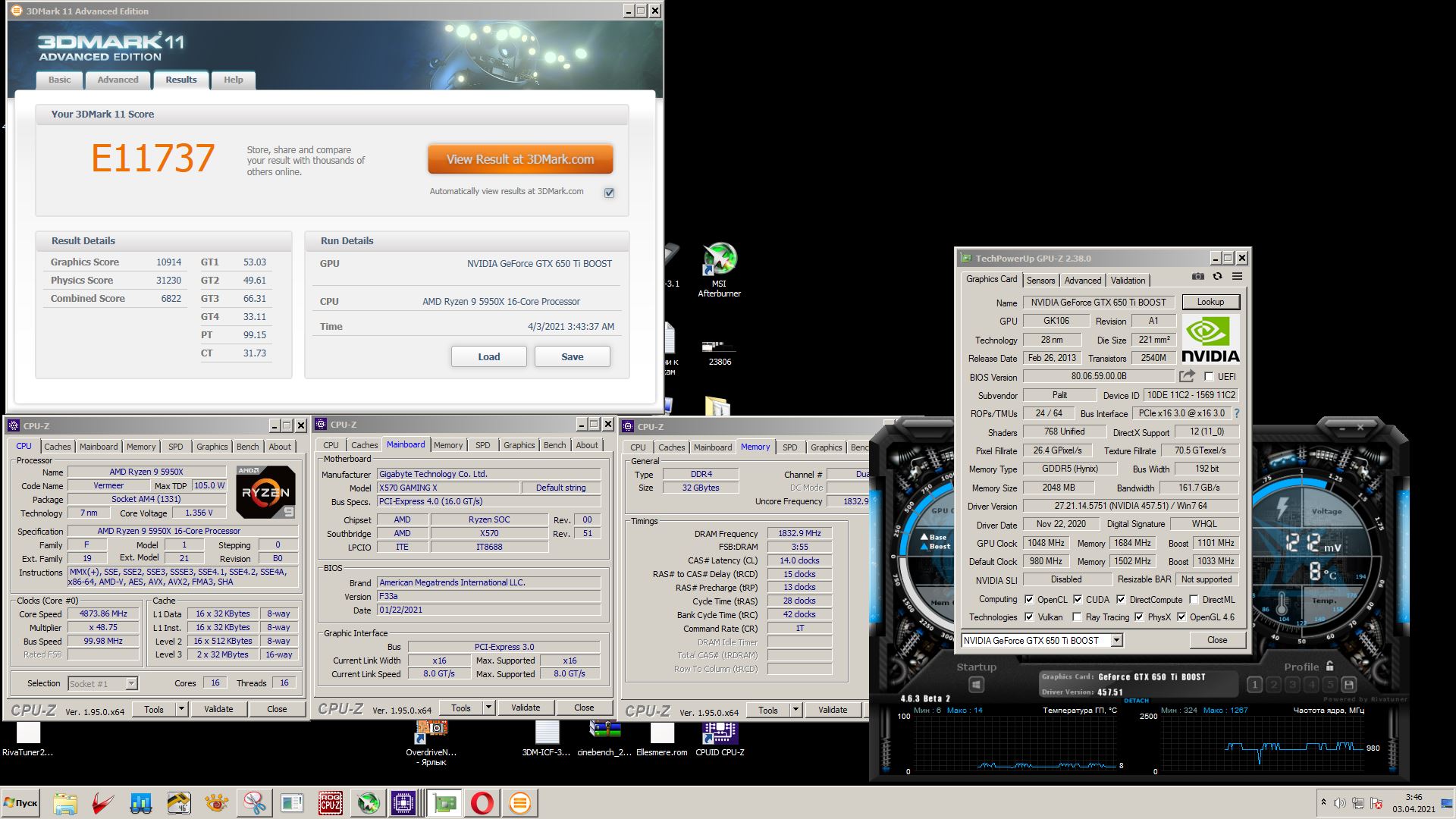Expand GPU selection dropdown in GPU-Z
Screen dimensions: 1456x819
[1116, 640]
